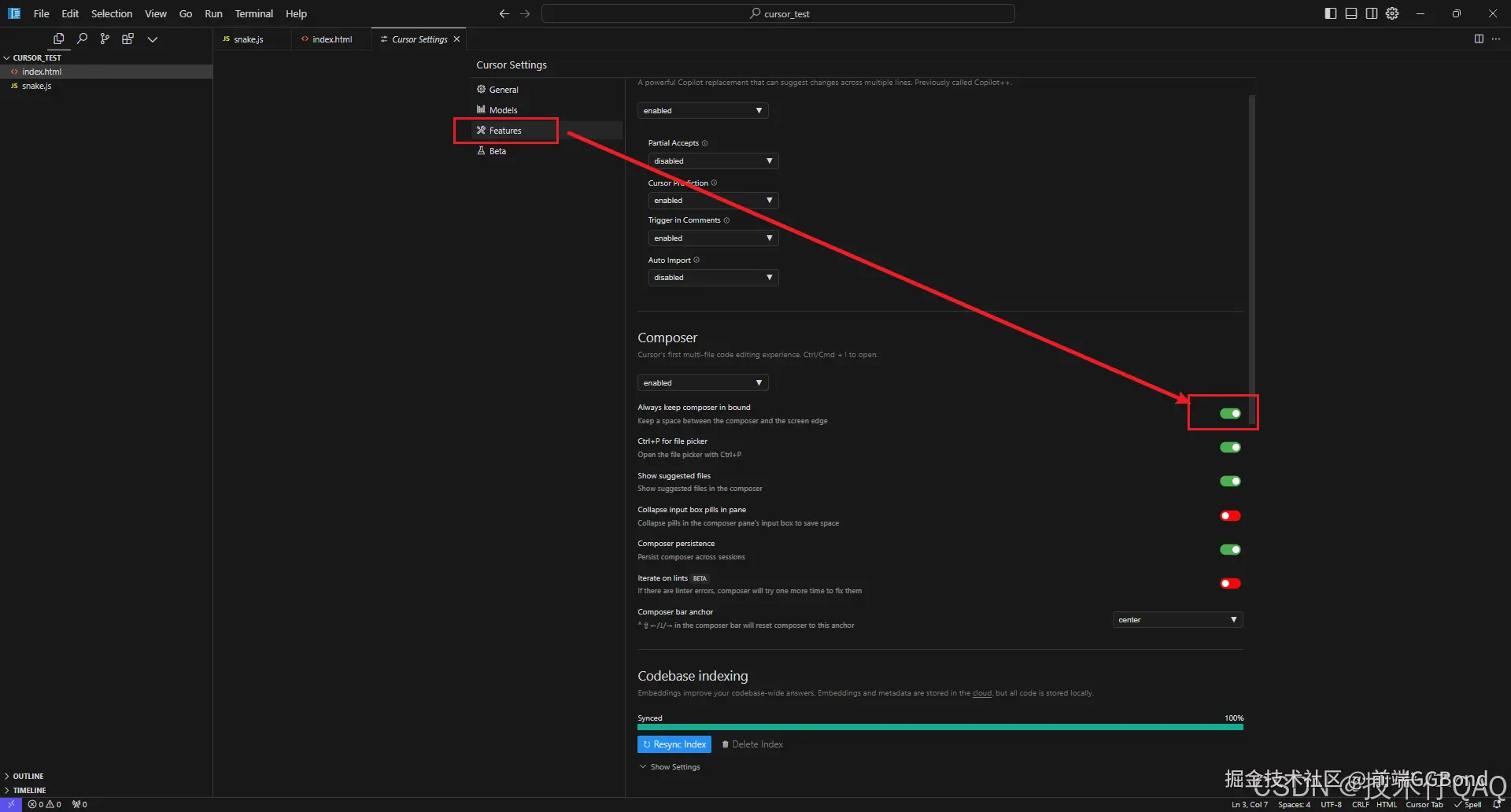Open editor More Actions ellipsis
The width and height of the screenshot is (1511, 812).
[x=1496, y=39]
